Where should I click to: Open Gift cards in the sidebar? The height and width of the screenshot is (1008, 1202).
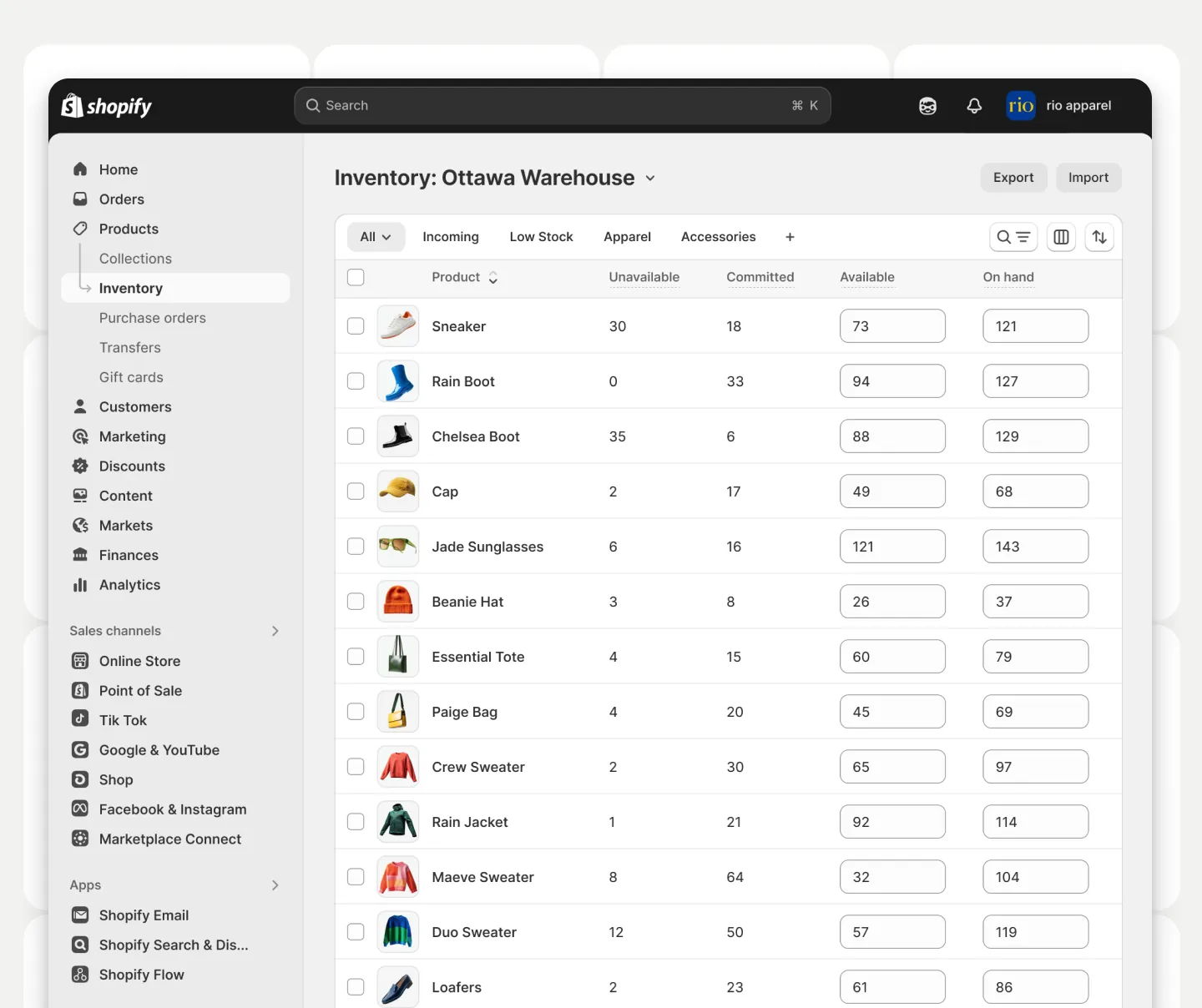131,377
